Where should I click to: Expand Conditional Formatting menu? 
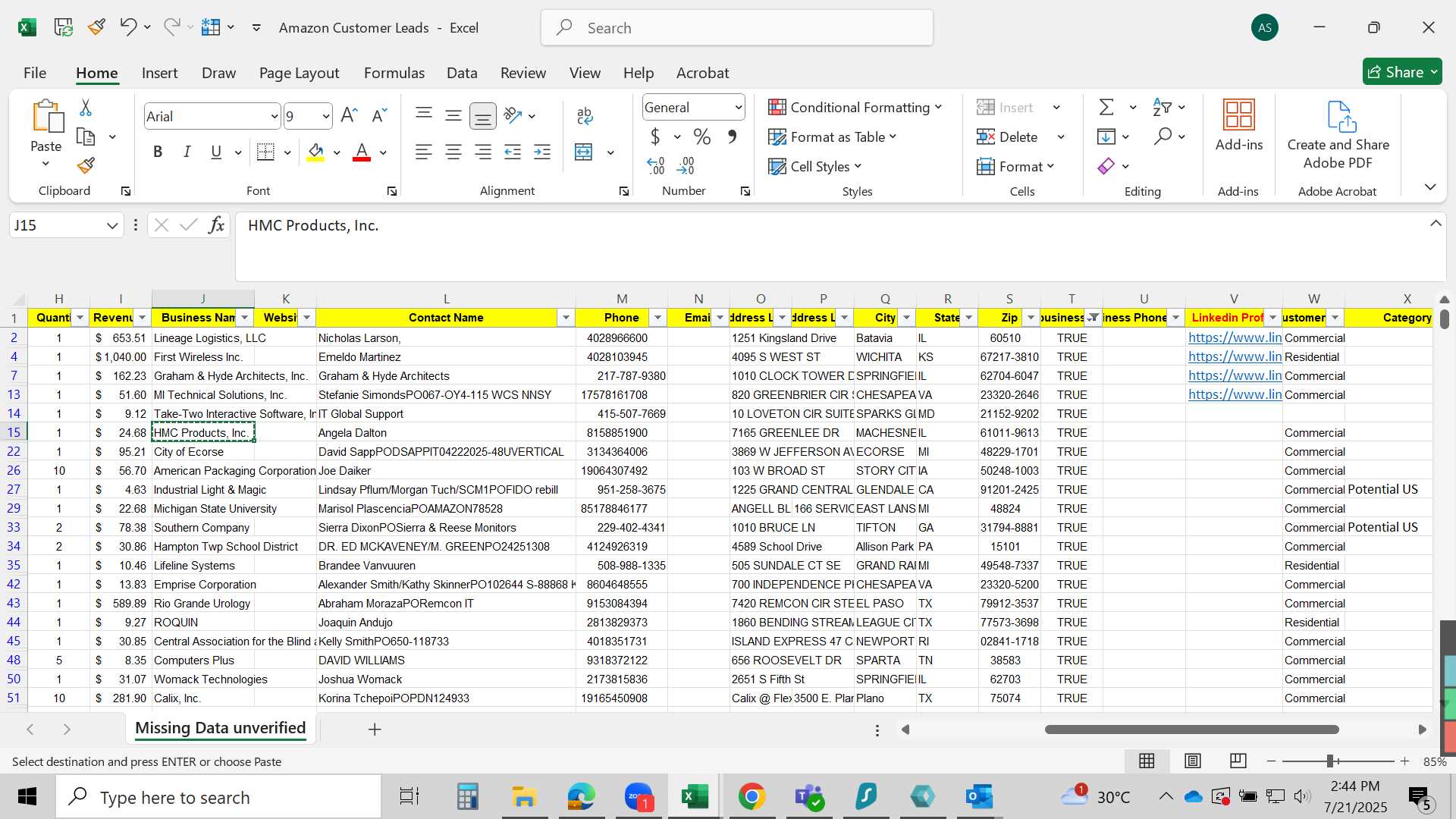point(855,107)
